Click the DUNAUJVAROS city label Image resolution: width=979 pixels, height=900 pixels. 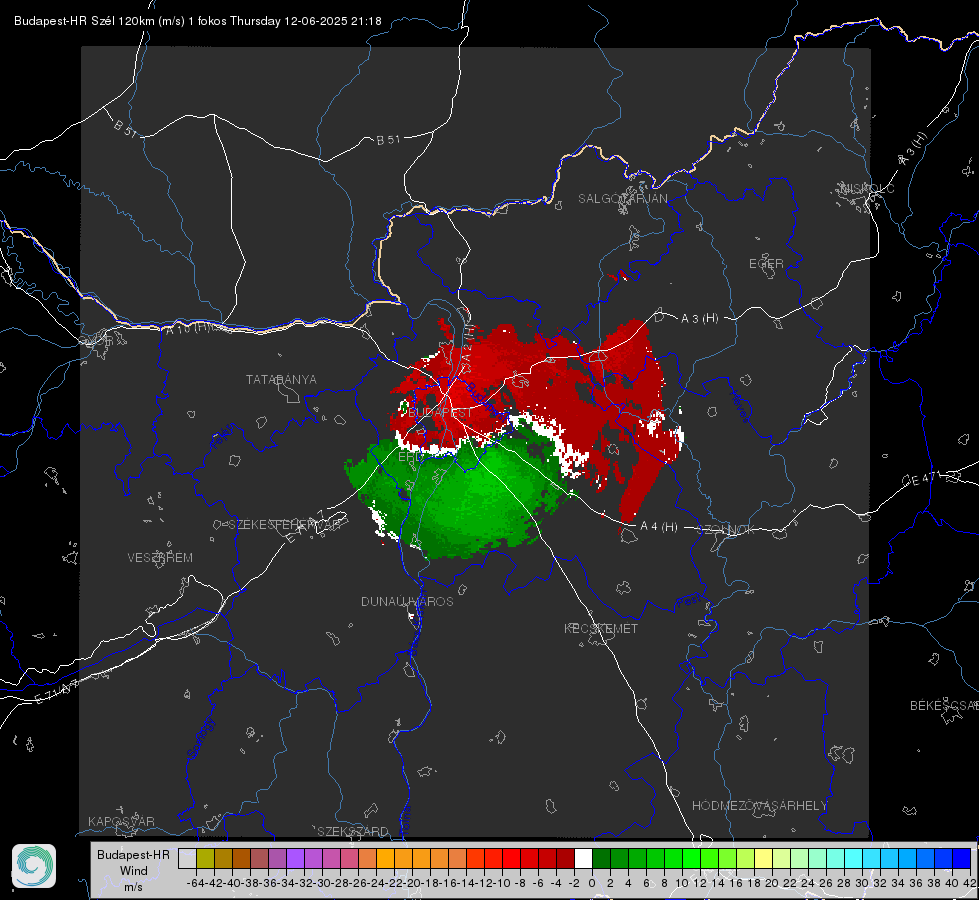pyautogui.click(x=407, y=601)
